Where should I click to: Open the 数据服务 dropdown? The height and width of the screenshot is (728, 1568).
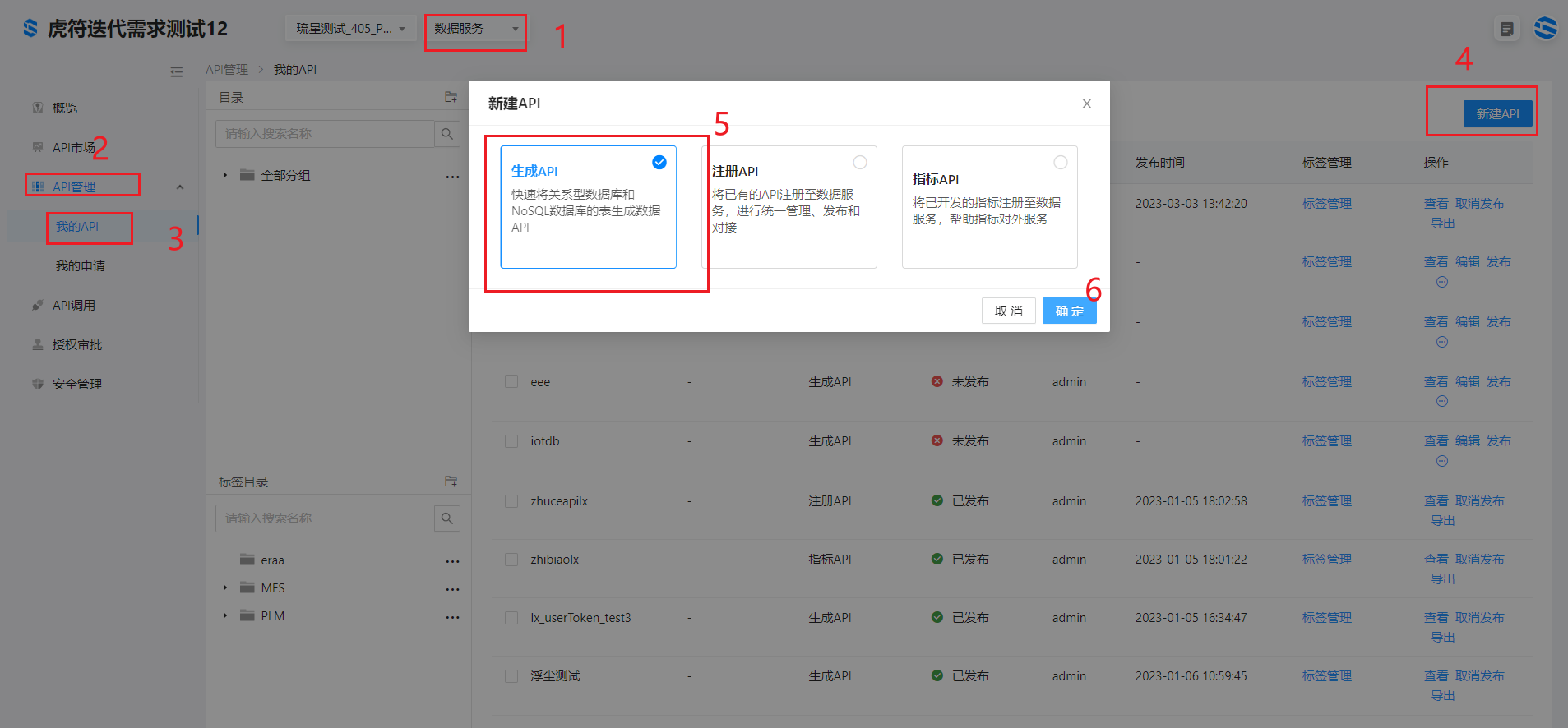coord(475,29)
